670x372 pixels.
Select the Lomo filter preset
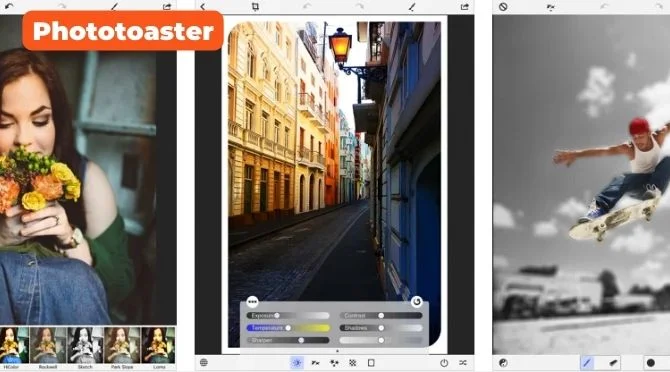159,345
